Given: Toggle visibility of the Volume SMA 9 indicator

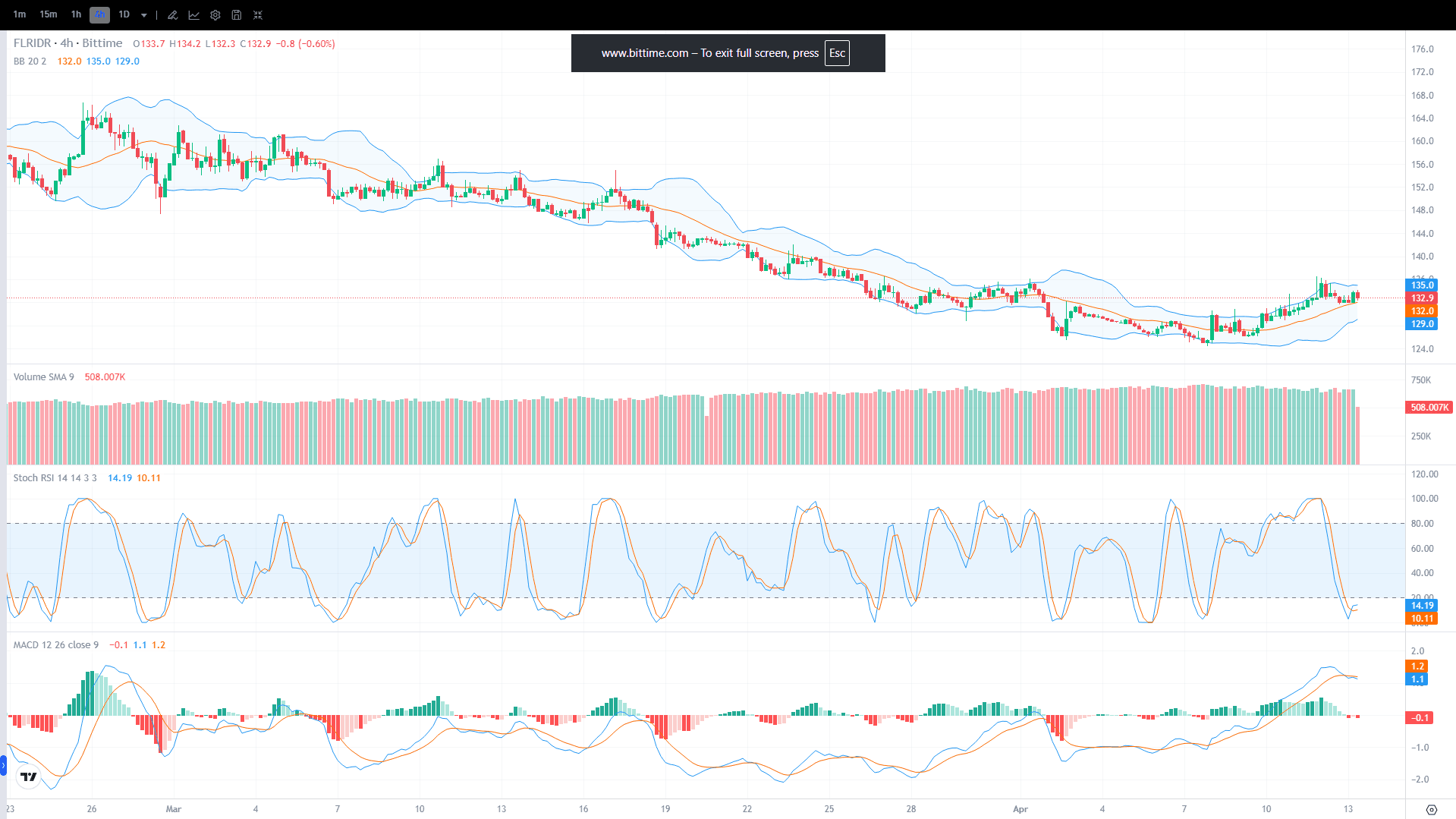Looking at the screenshot, I should (x=42, y=376).
